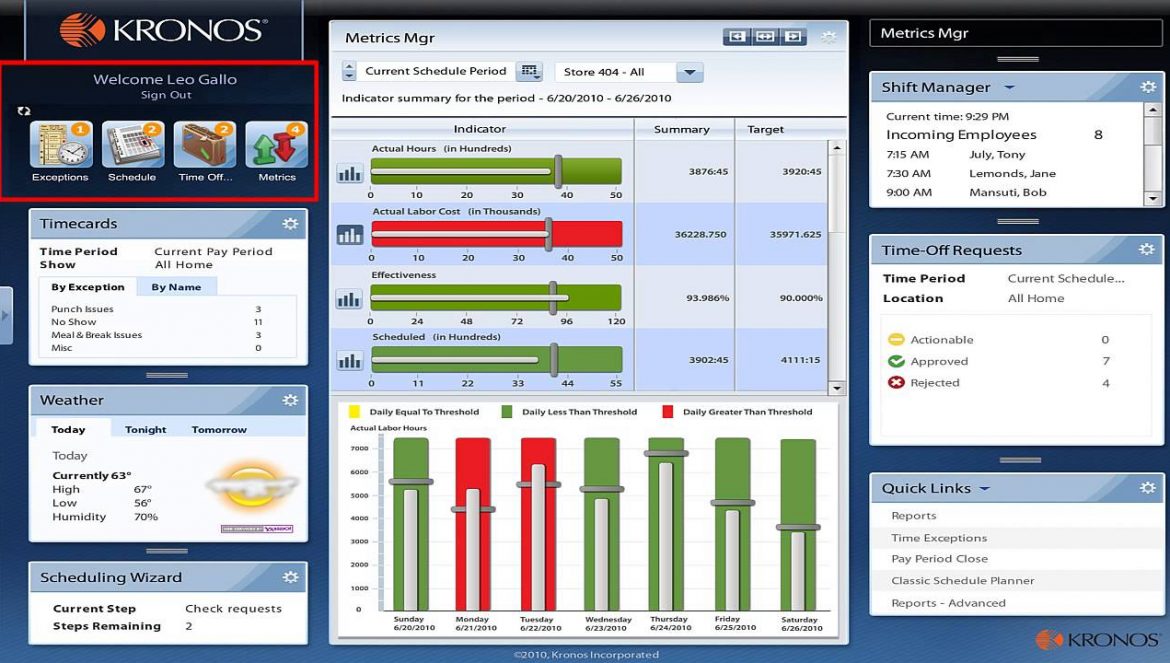The width and height of the screenshot is (1170, 663).
Task: Expand the Shift Manager header dropdown arrow
Action: pos(1007,87)
